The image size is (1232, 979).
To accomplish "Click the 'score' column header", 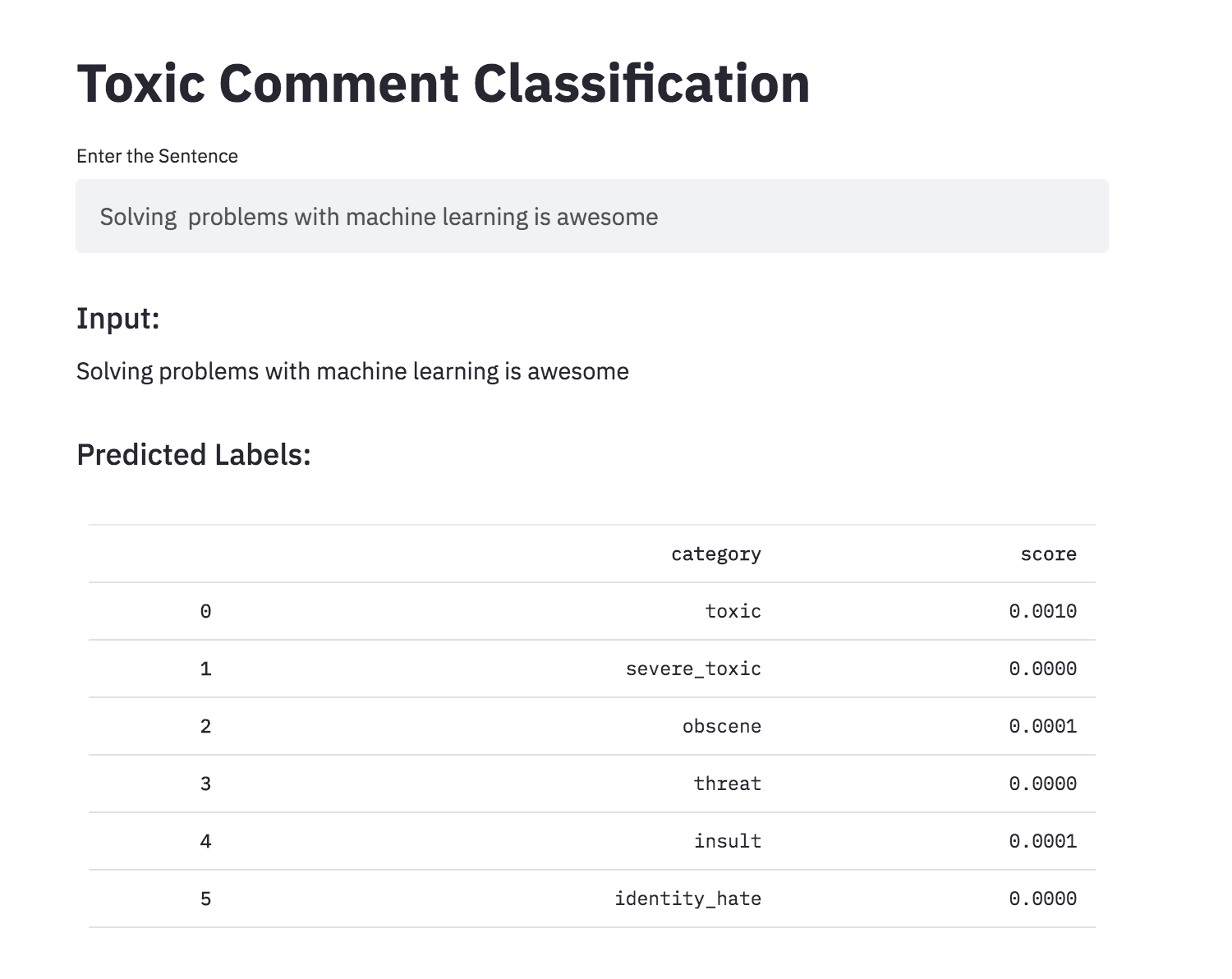I will pyautogui.click(x=1048, y=554).
